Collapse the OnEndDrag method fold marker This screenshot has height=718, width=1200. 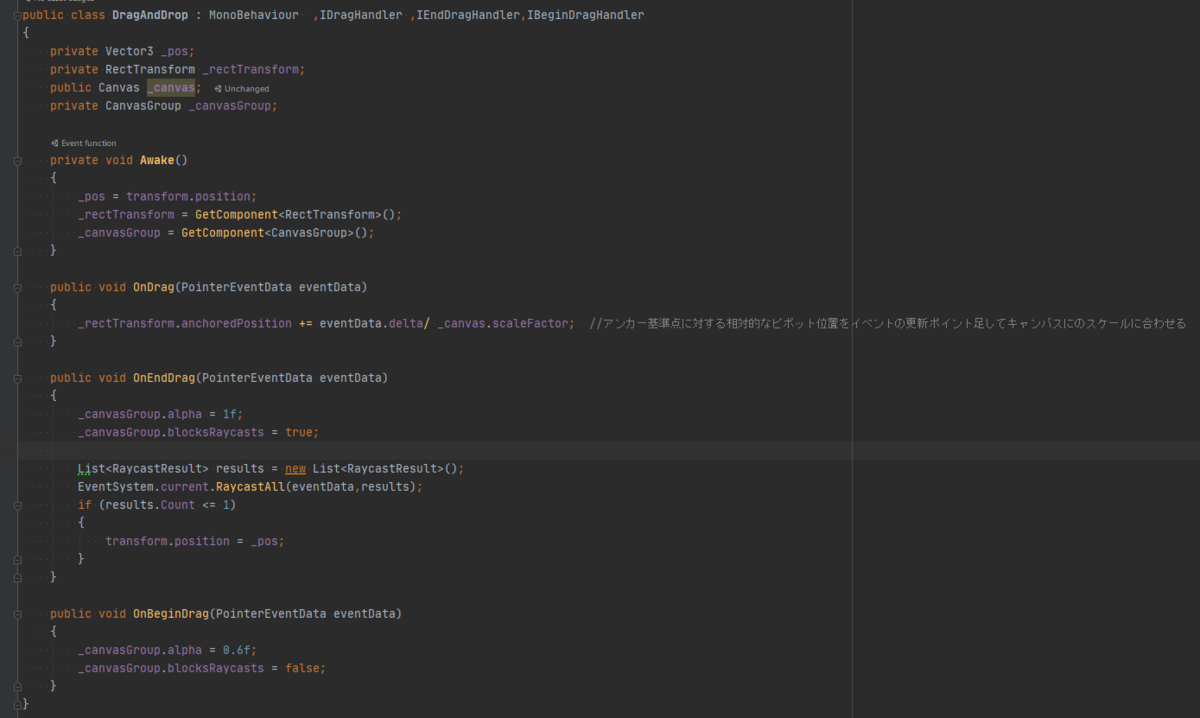(x=17, y=378)
